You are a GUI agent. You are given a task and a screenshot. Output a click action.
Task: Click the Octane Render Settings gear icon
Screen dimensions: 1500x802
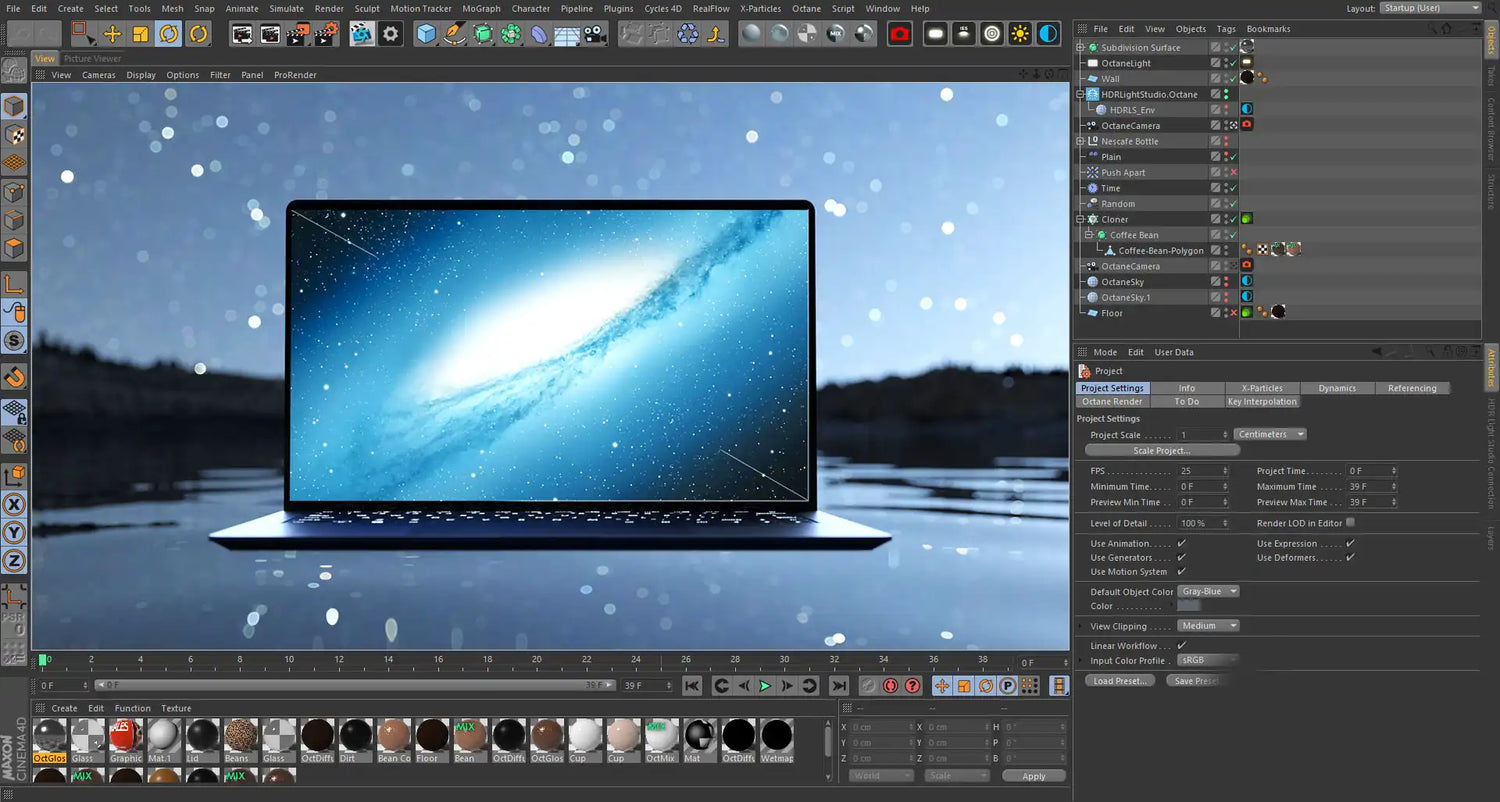point(390,34)
